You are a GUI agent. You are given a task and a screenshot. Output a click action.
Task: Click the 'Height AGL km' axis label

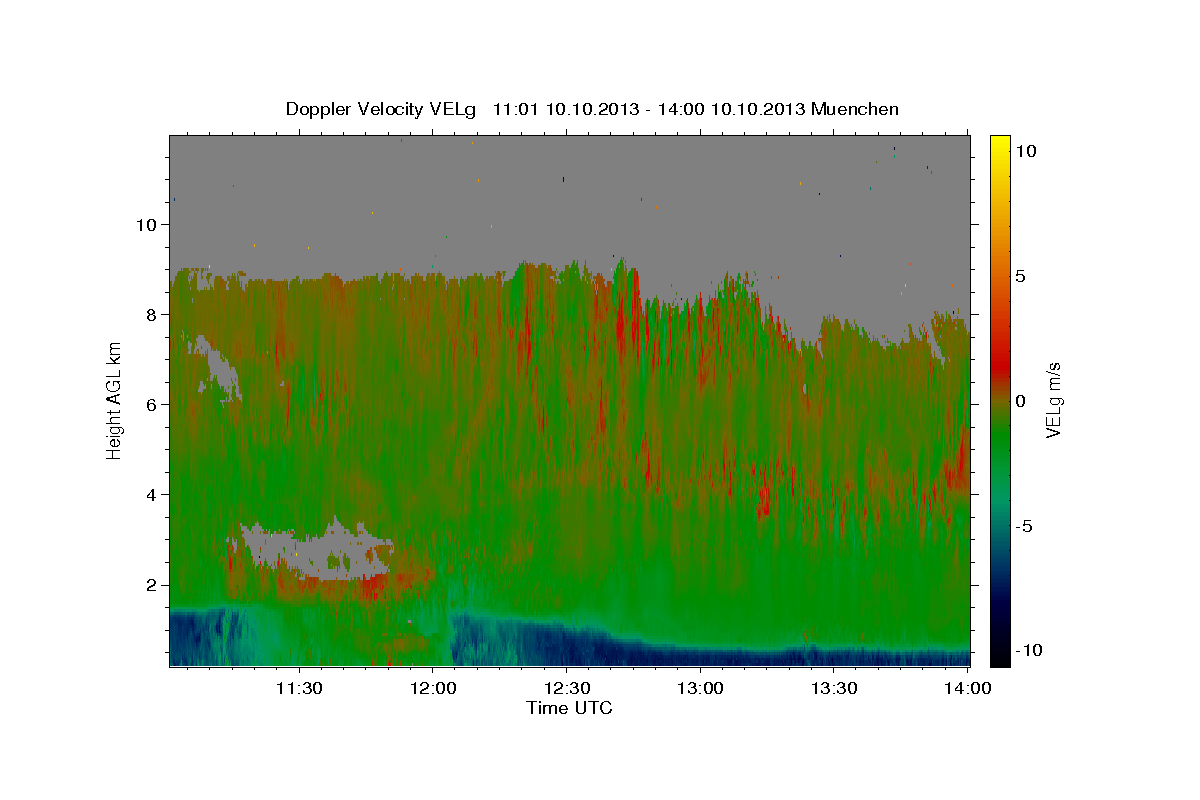coord(115,401)
